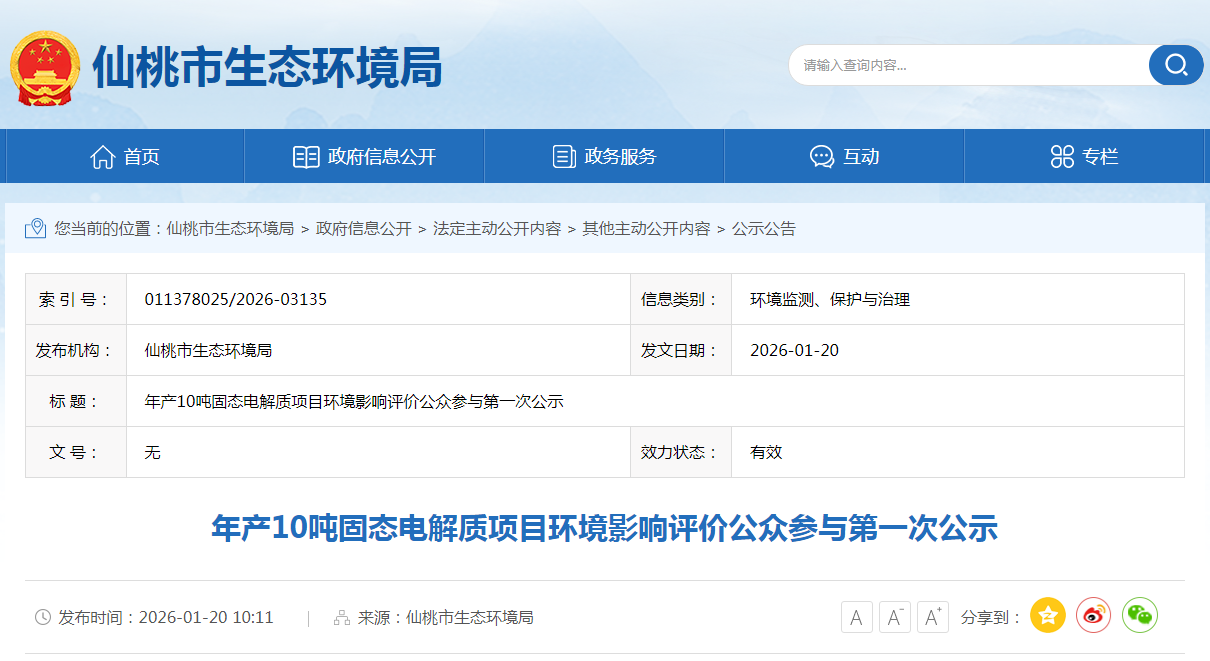The width and height of the screenshot is (1210, 661).
Task: Click the location pin icon in the breadcrumb
Action: [37, 229]
